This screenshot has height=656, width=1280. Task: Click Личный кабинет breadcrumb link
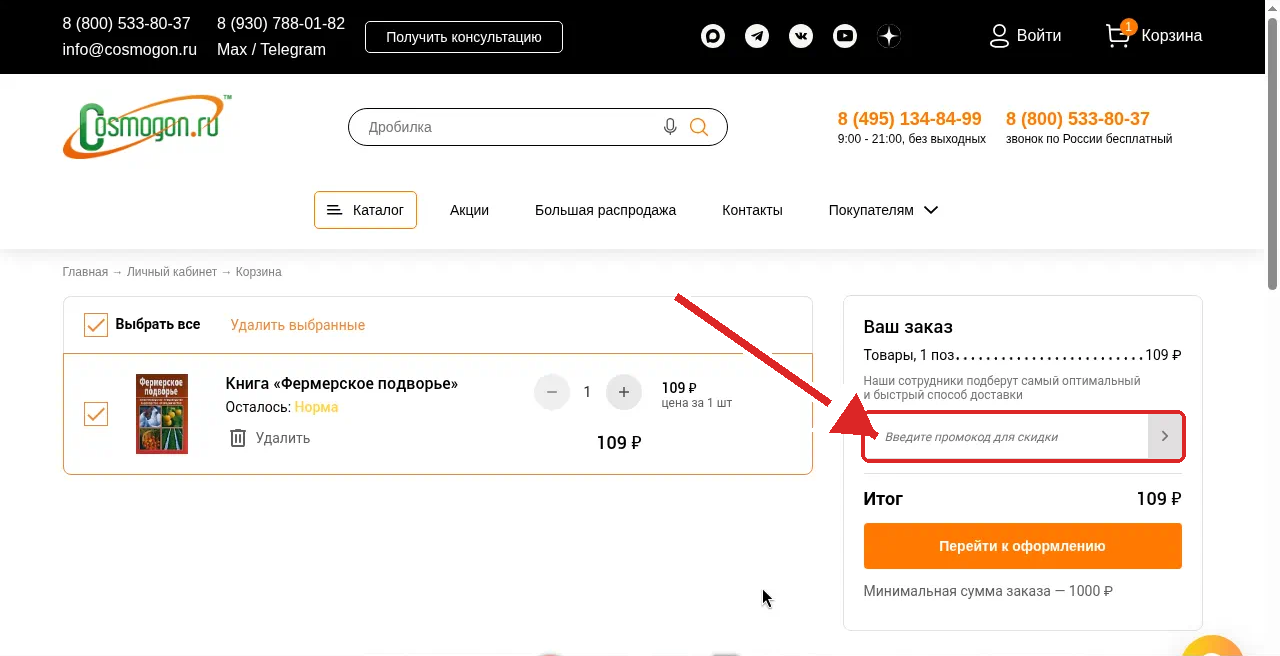click(172, 272)
